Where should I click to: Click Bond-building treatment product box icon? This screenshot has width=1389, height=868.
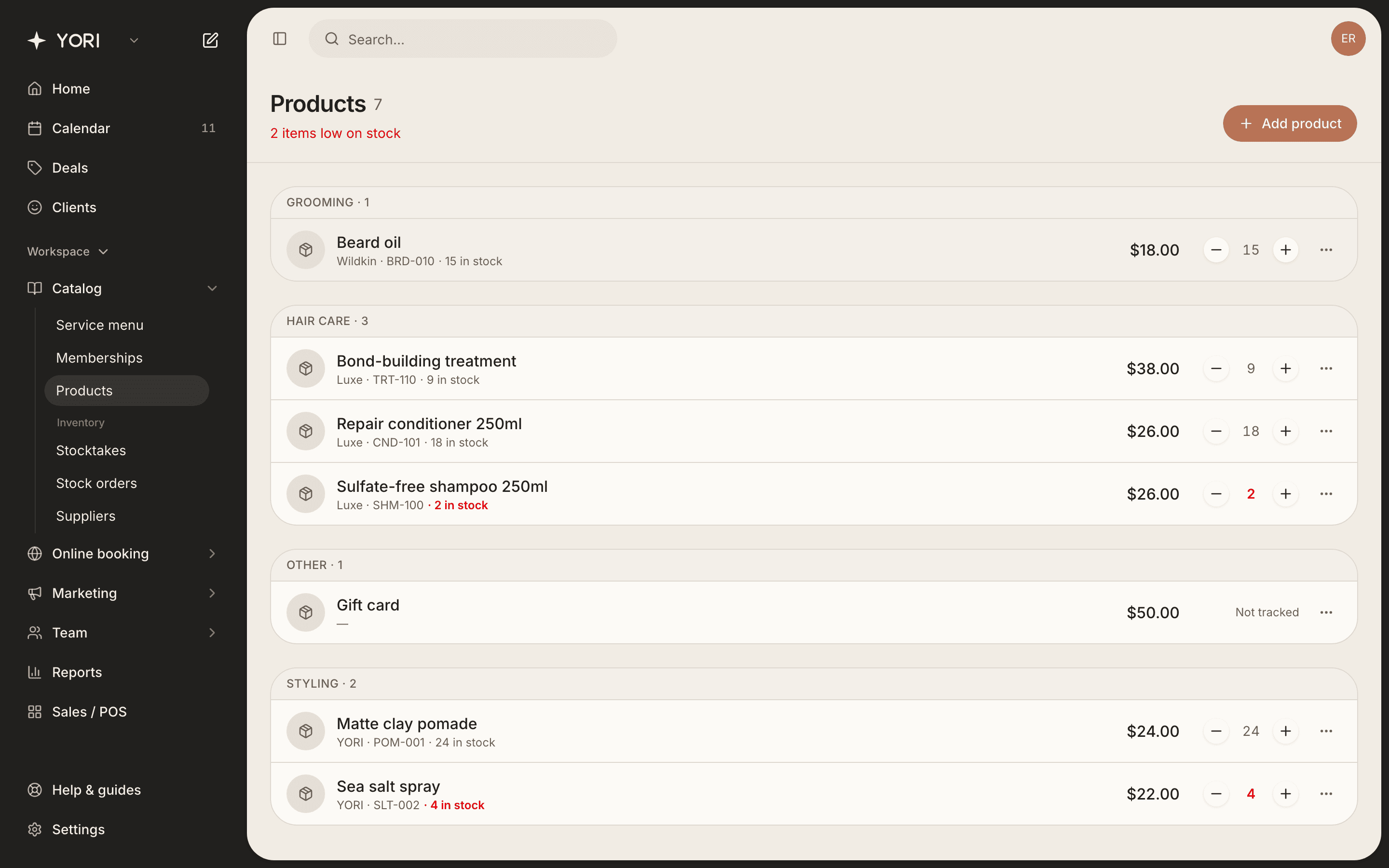click(x=306, y=368)
